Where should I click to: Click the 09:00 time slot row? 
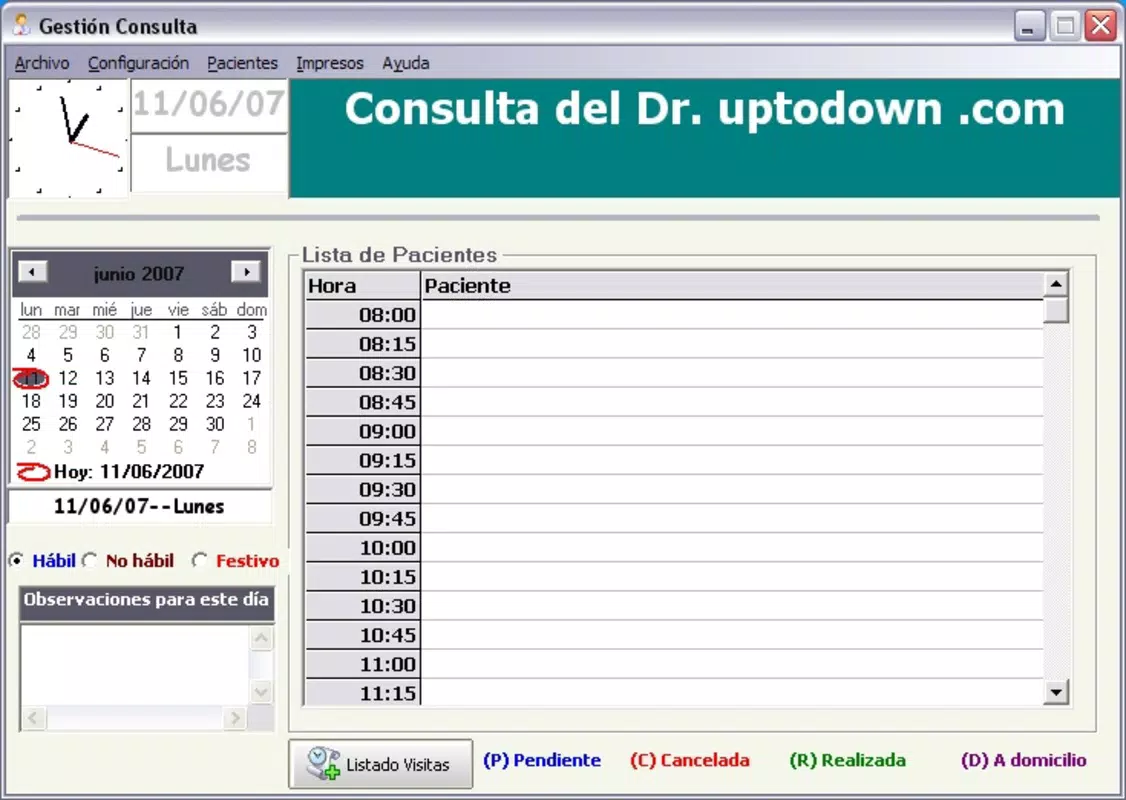tap(674, 432)
